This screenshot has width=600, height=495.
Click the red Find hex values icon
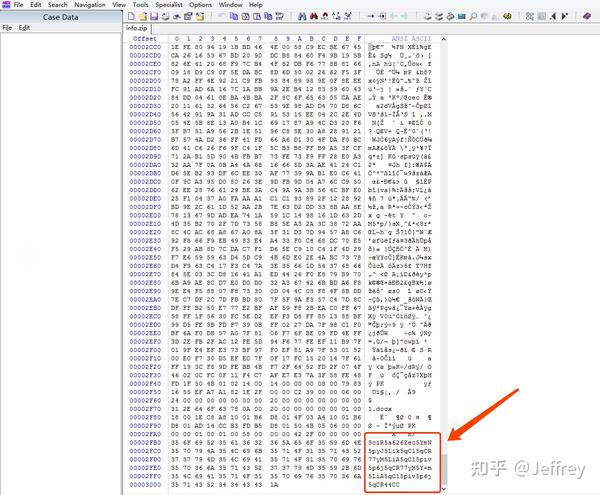click(x=314, y=16)
